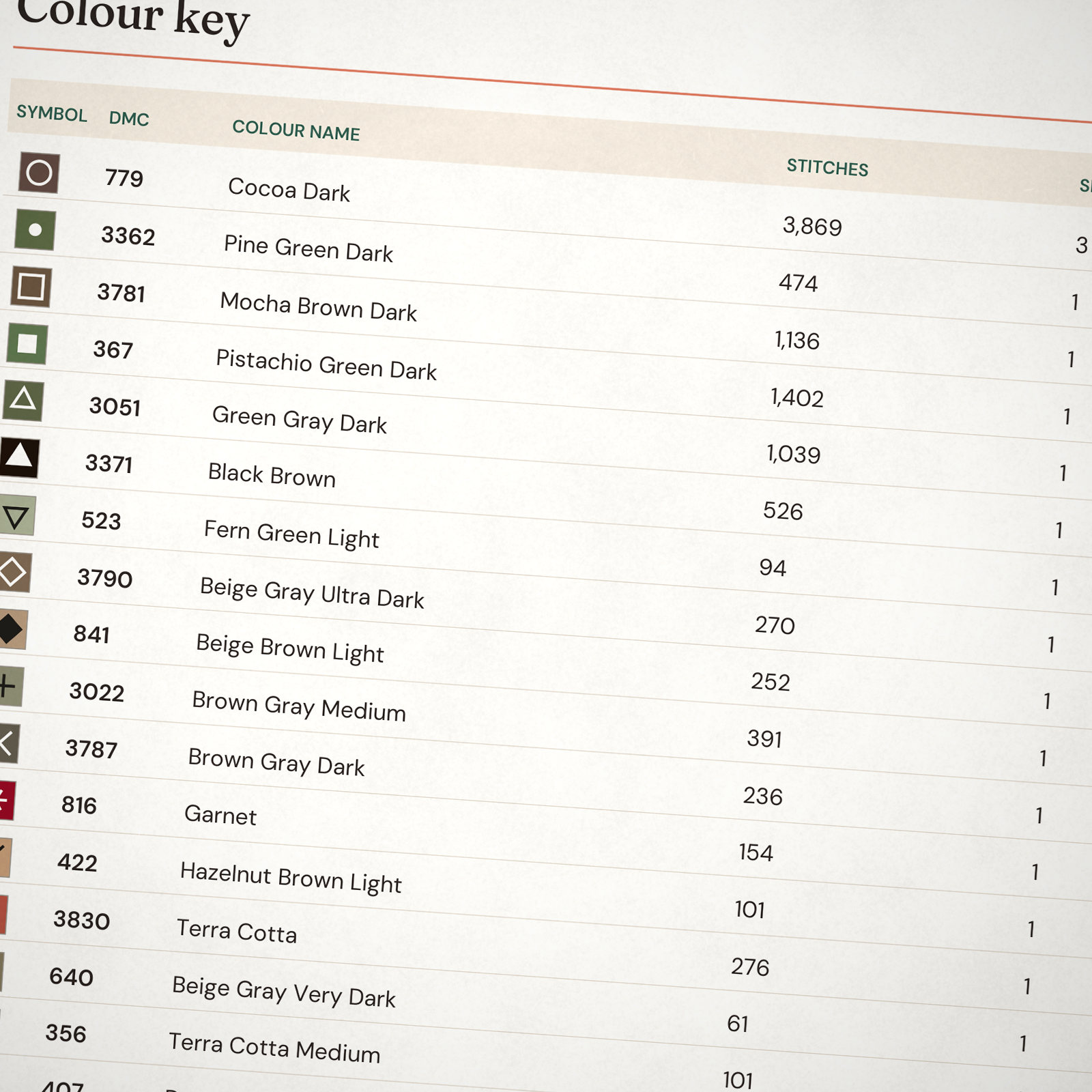This screenshot has height=1092, width=1092.
Task: Click DMC code 367
Action: point(113,349)
